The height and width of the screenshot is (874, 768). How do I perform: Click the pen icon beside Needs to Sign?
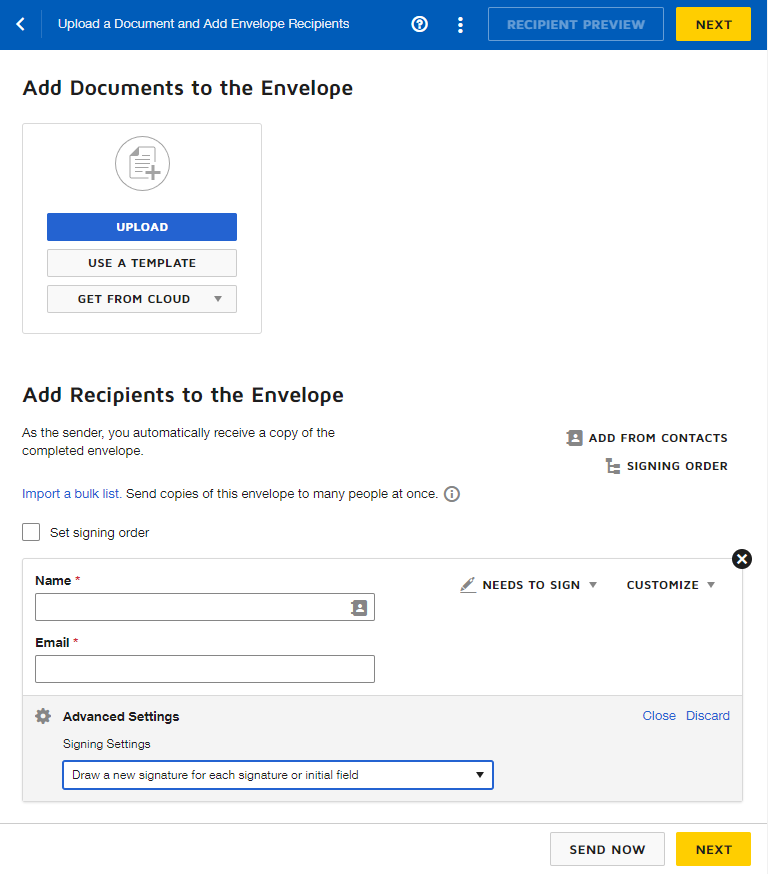468,584
